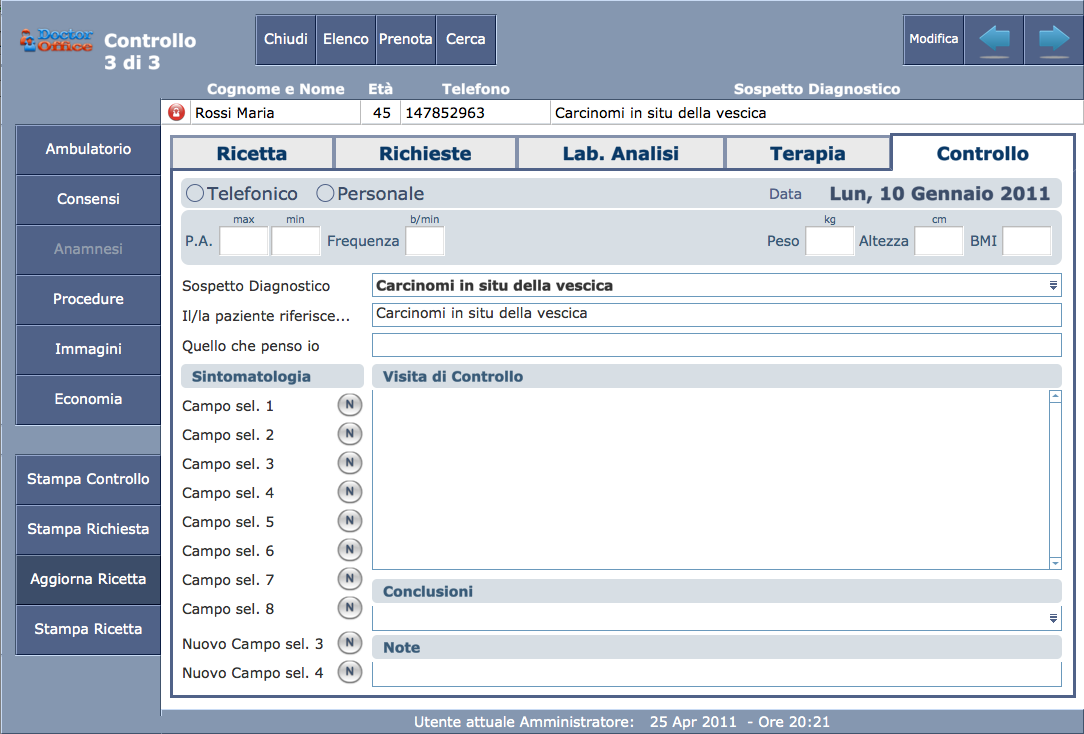Screen dimensions: 1084x734
Task: Click scroll down arrow in Visita di Controllo
Action: click(1055, 563)
